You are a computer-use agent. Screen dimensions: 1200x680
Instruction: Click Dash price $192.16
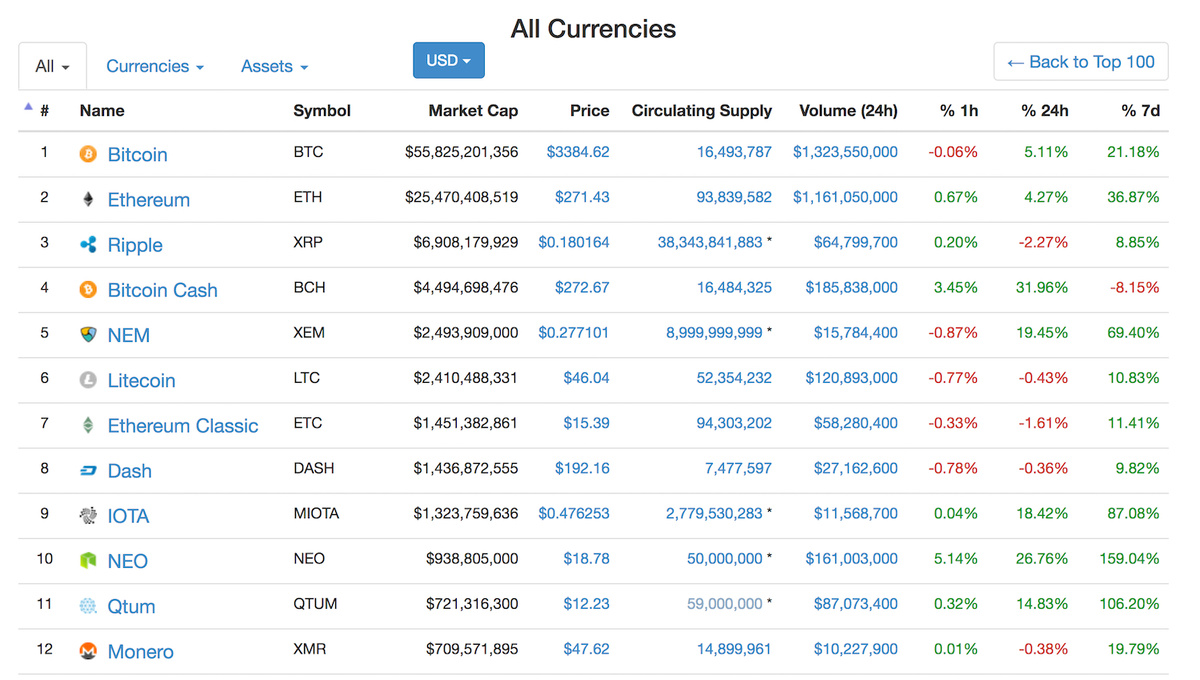coord(582,468)
